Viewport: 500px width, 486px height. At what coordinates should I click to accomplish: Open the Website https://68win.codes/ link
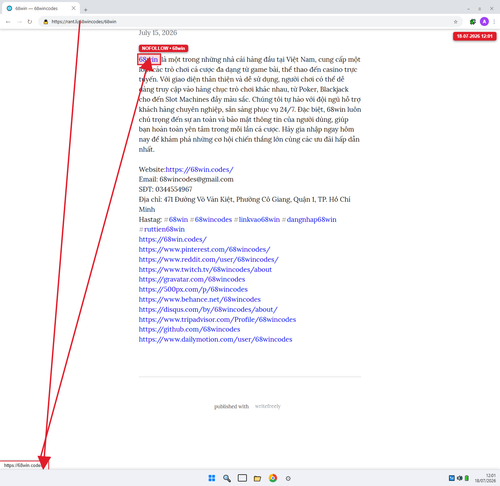(199, 169)
